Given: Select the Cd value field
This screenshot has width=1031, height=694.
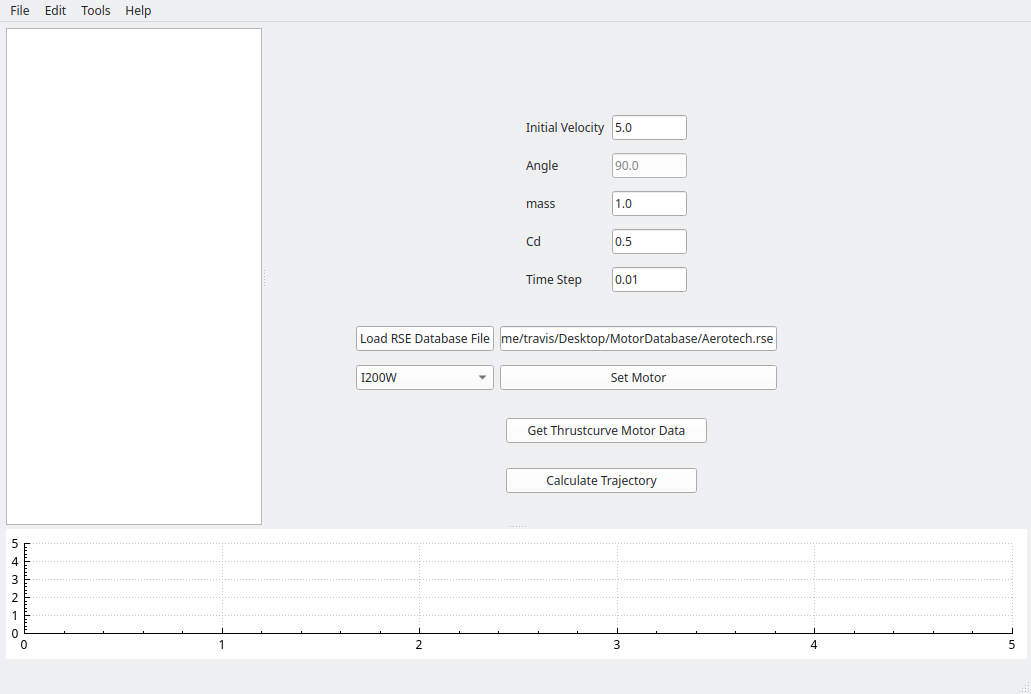Looking at the screenshot, I should (649, 242).
